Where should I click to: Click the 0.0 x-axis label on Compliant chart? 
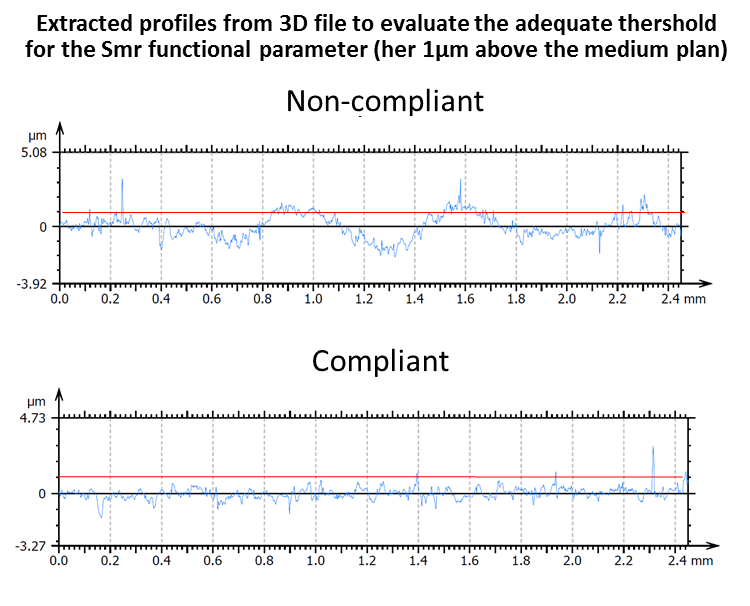(x=59, y=561)
